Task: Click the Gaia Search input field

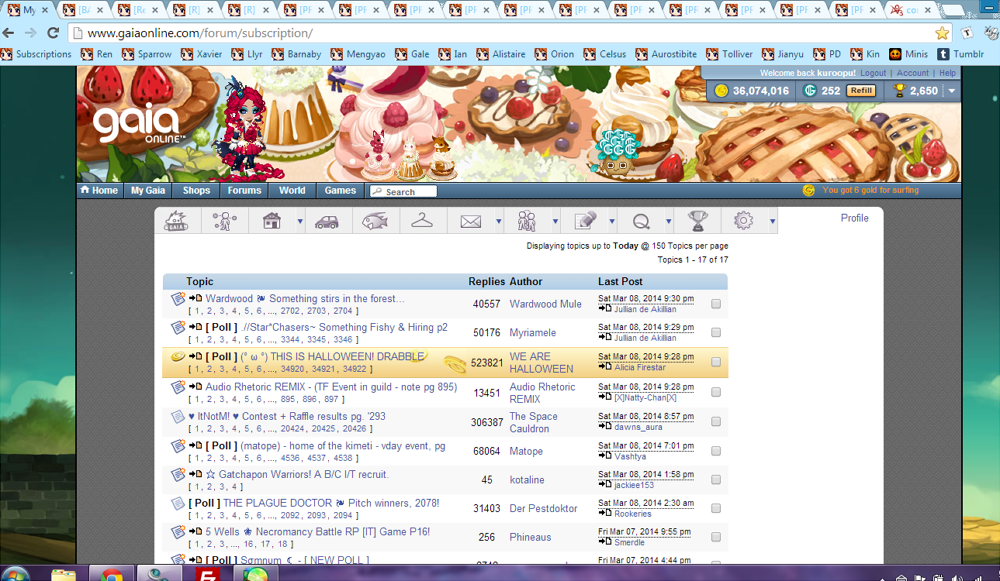Action: [x=404, y=191]
